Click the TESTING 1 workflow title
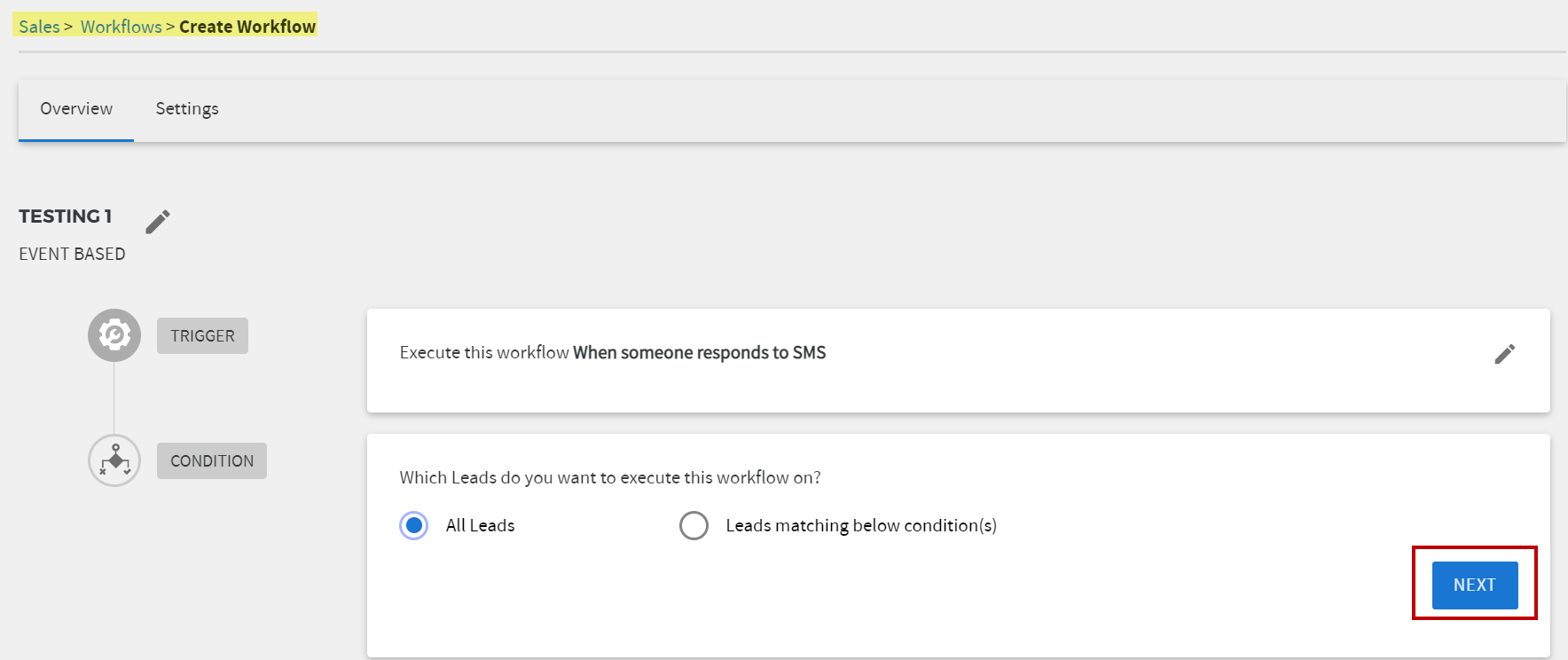 coord(66,216)
